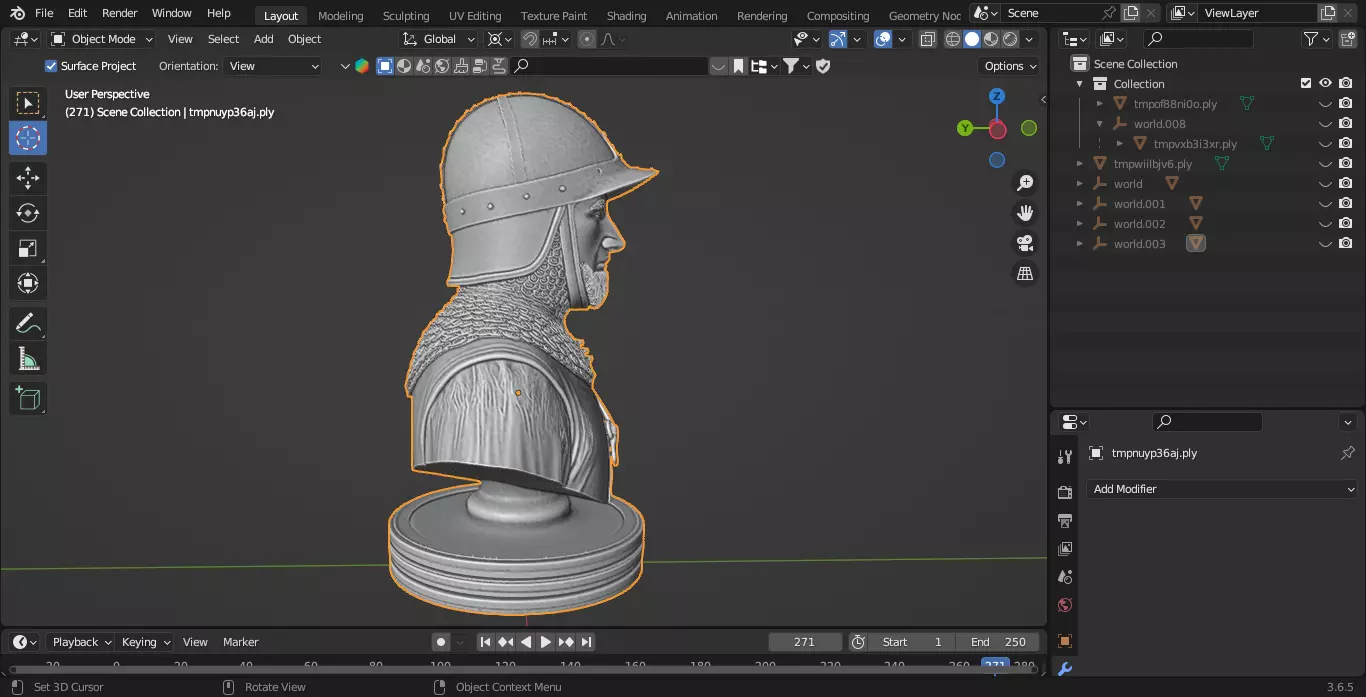Image resolution: width=1366 pixels, height=697 pixels.
Task: Hide the Collection with eye icon
Action: point(1325,84)
